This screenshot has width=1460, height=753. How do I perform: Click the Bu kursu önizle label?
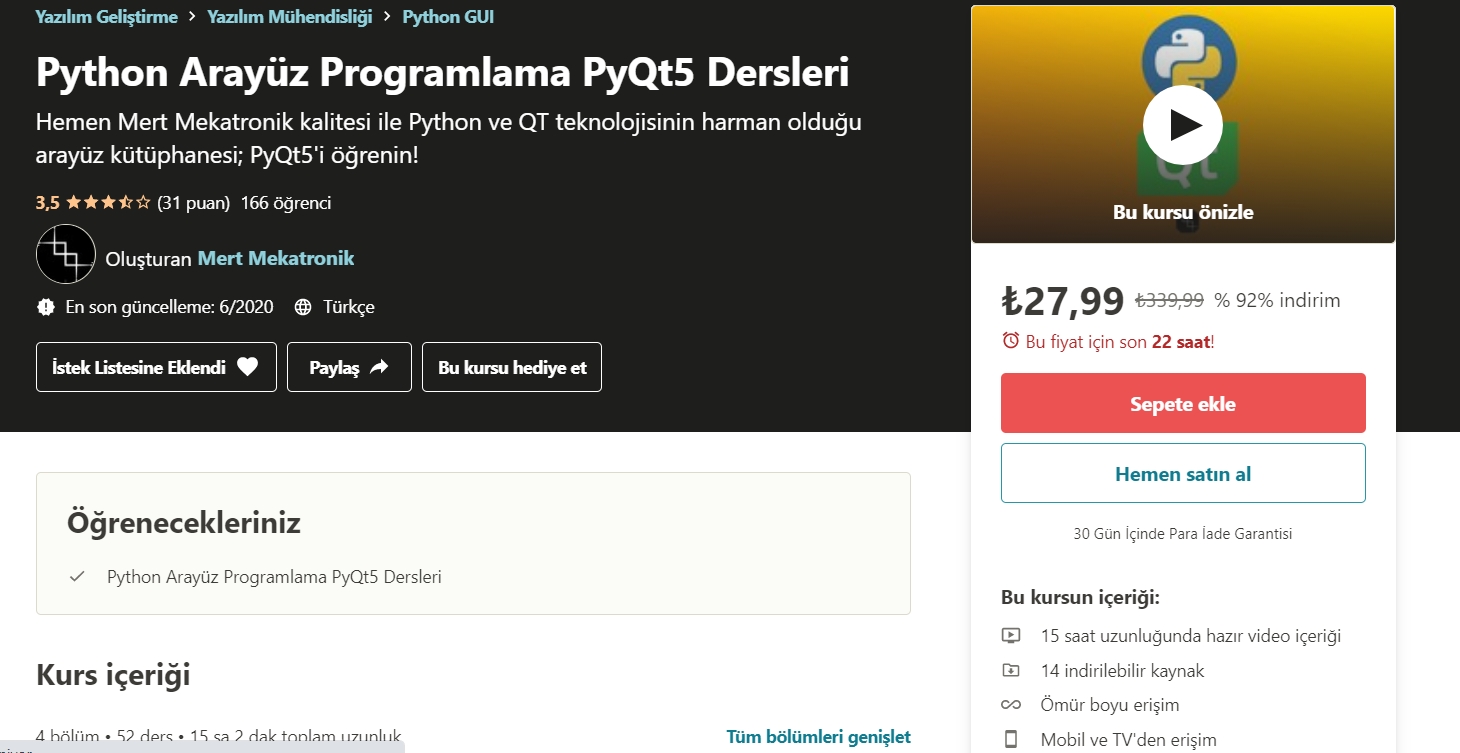1183,212
